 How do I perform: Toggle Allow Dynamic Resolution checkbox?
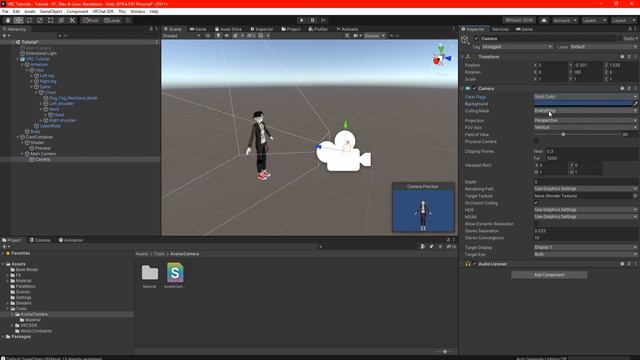536,224
